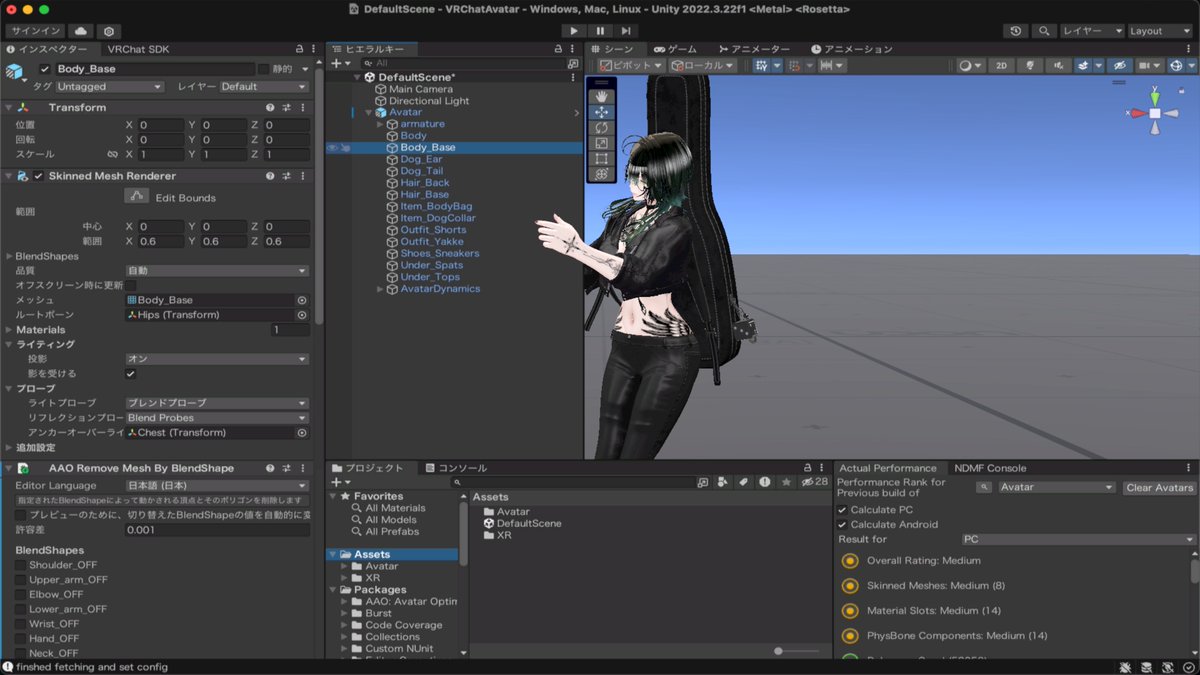Switch to the Animation (アニメーション) tab

click(852, 49)
